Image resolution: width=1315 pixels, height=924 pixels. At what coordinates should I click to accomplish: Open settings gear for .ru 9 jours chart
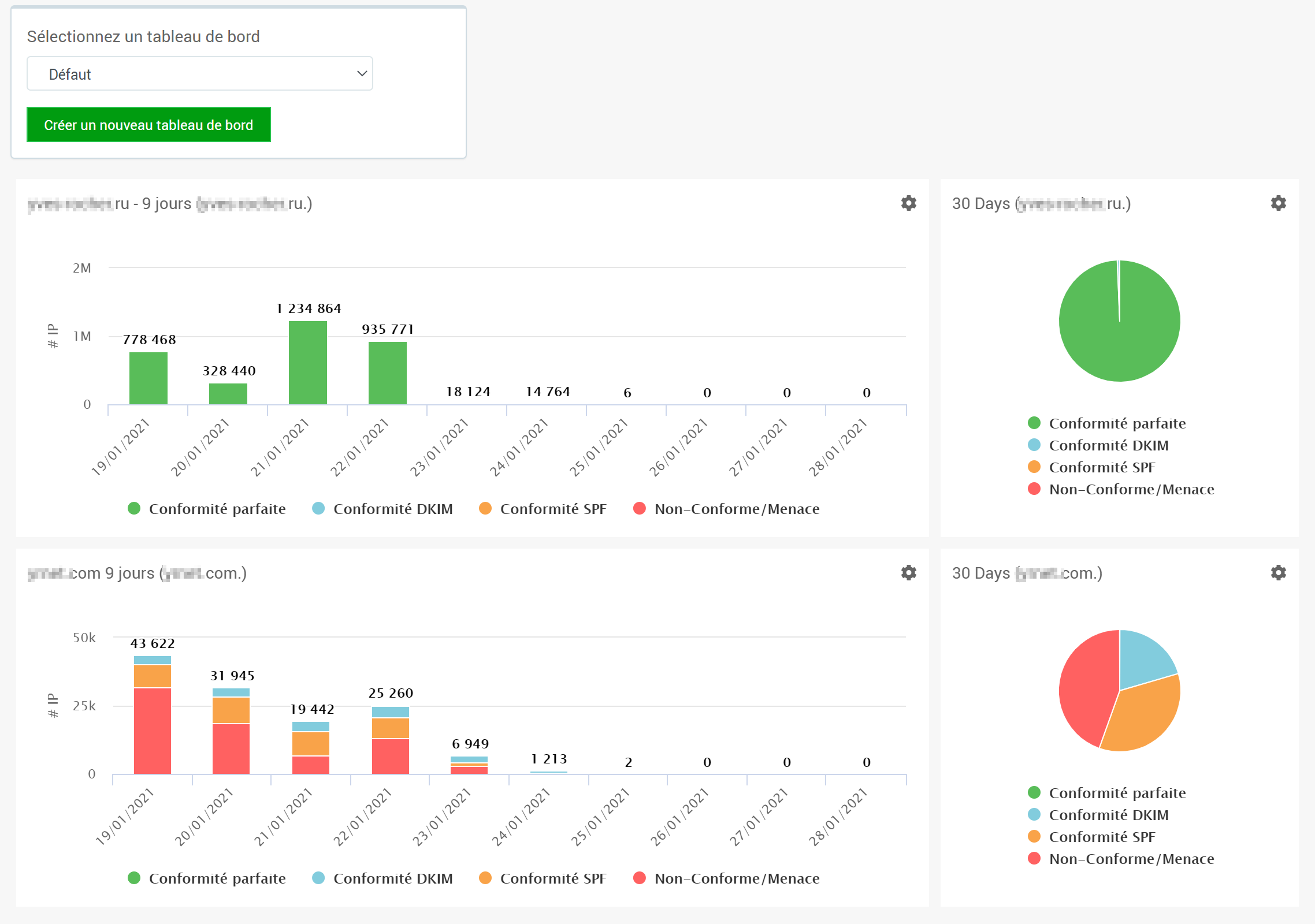click(x=909, y=203)
